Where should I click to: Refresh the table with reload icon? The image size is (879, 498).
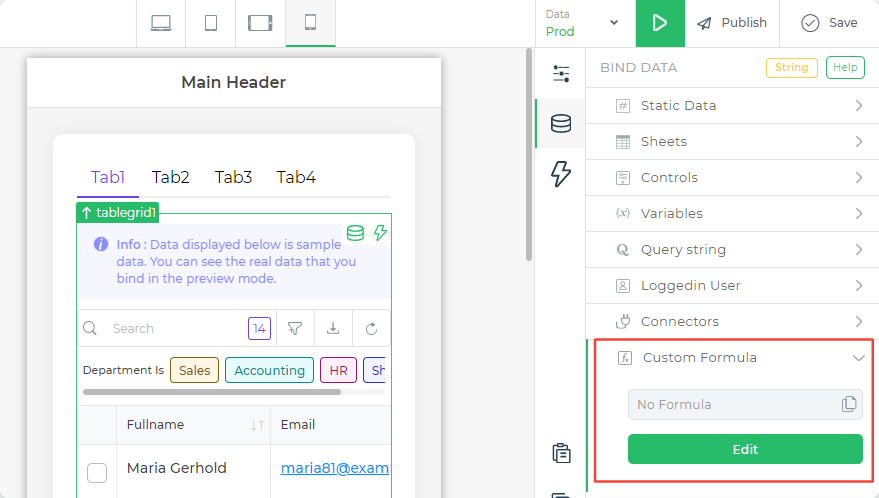(x=372, y=328)
